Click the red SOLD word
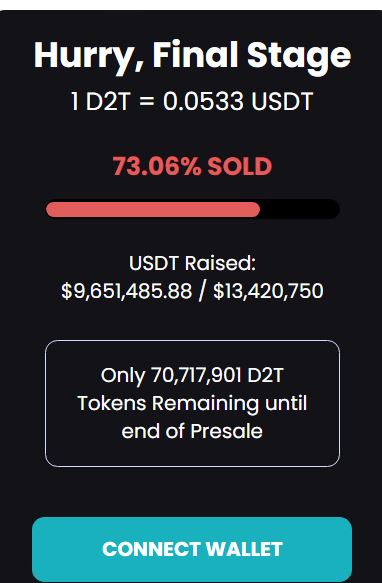 click(240, 166)
